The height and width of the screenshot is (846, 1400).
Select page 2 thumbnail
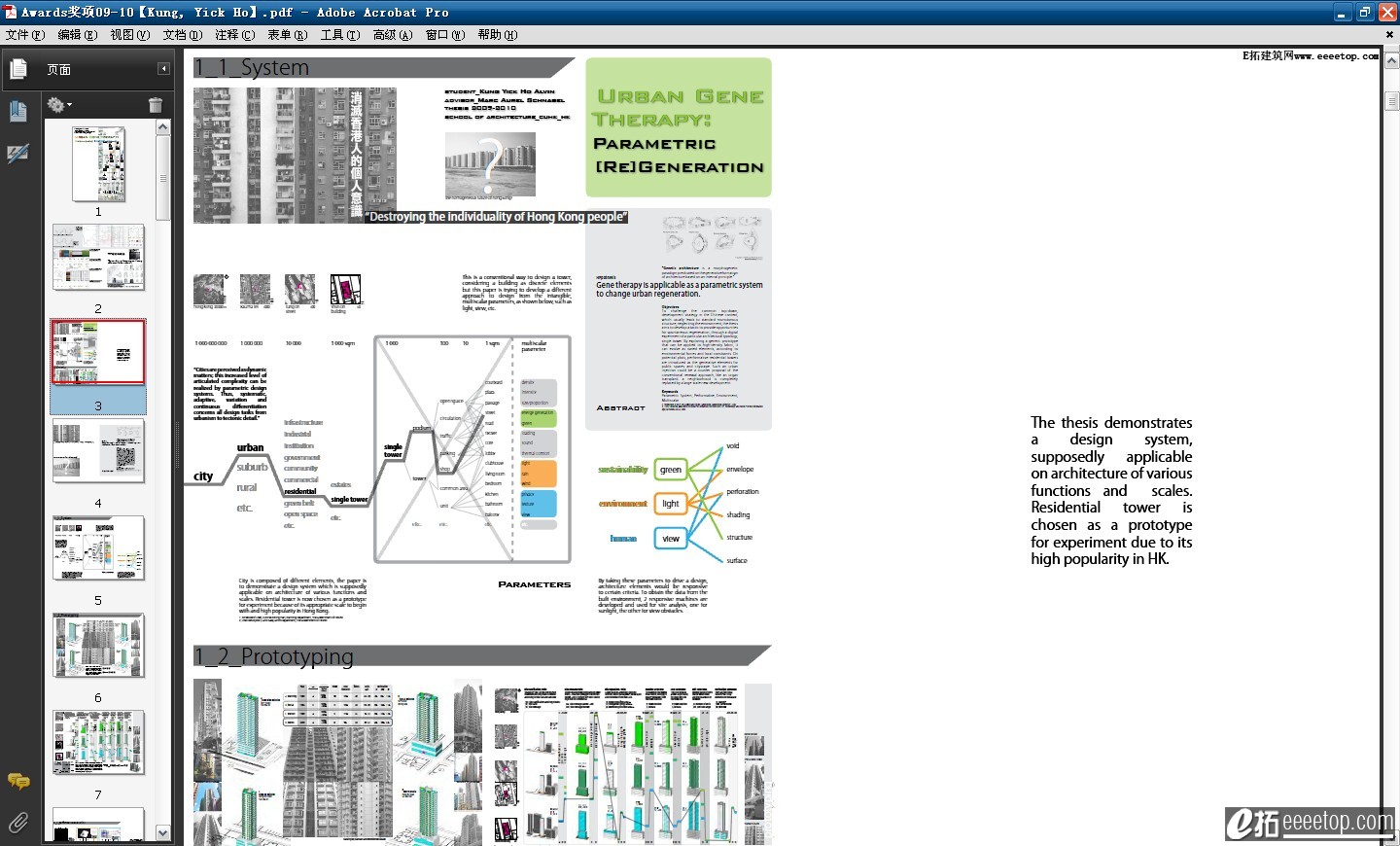[x=98, y=258]
